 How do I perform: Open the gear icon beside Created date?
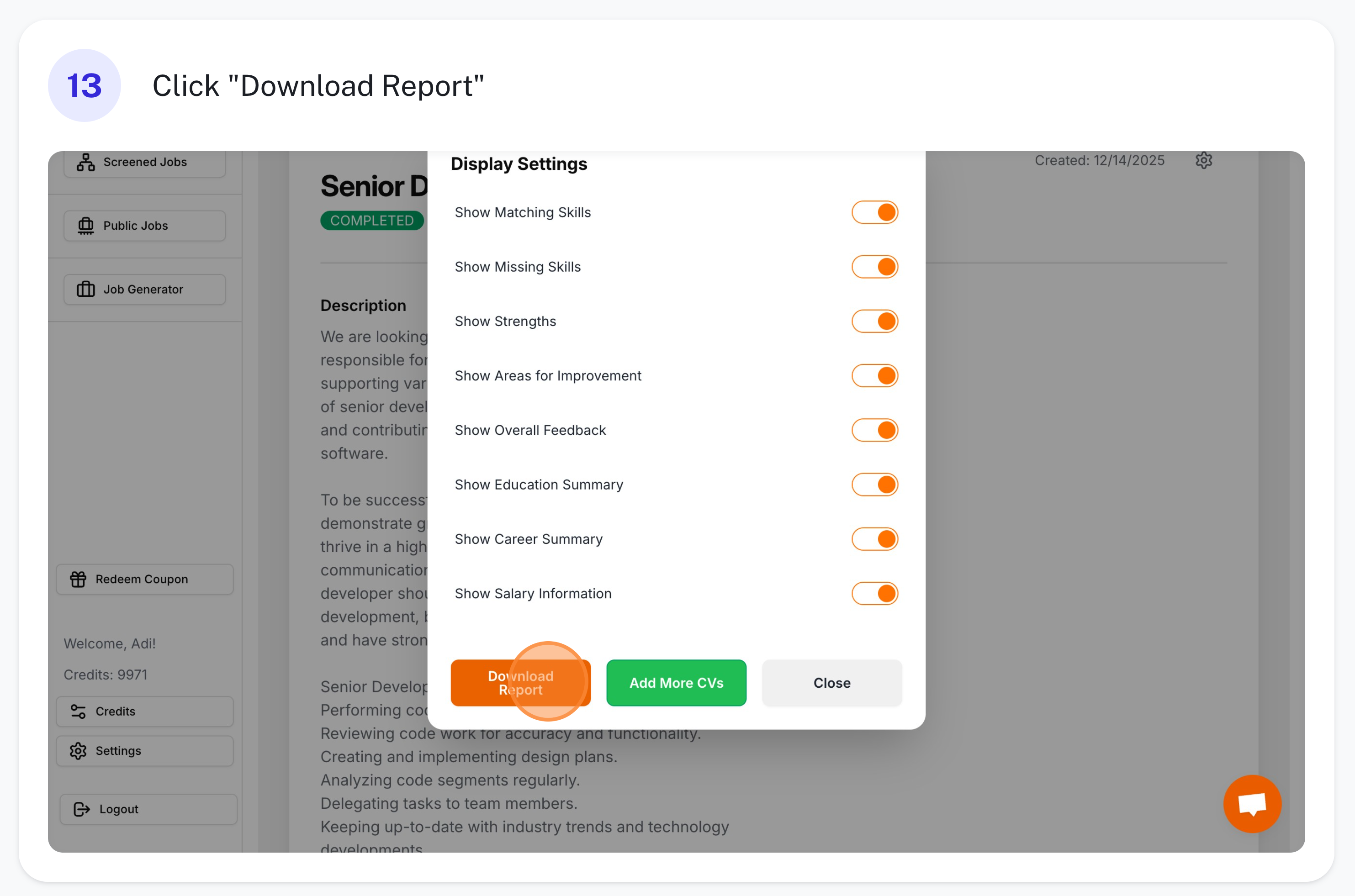pos(1203,161)
